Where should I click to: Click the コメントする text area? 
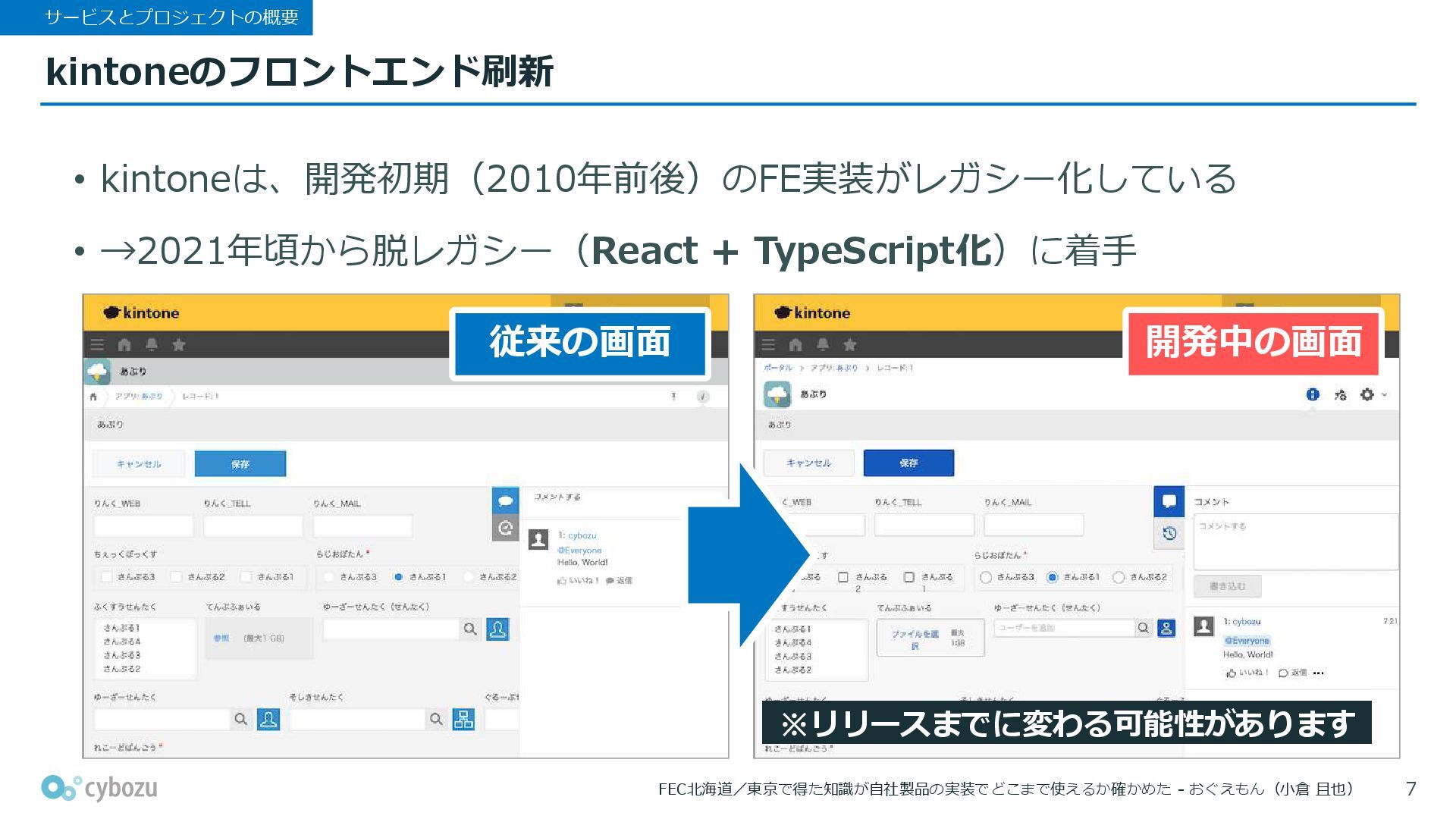(x=1294, y=541)
